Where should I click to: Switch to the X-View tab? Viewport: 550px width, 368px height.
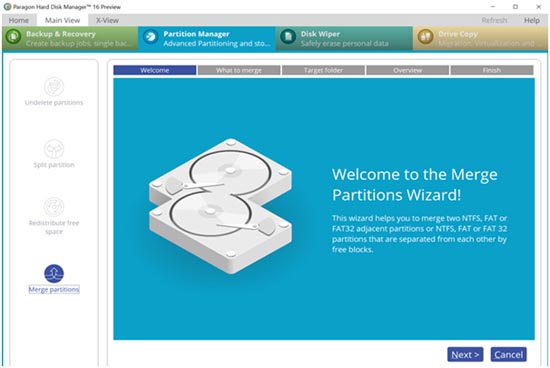[107, 20]
